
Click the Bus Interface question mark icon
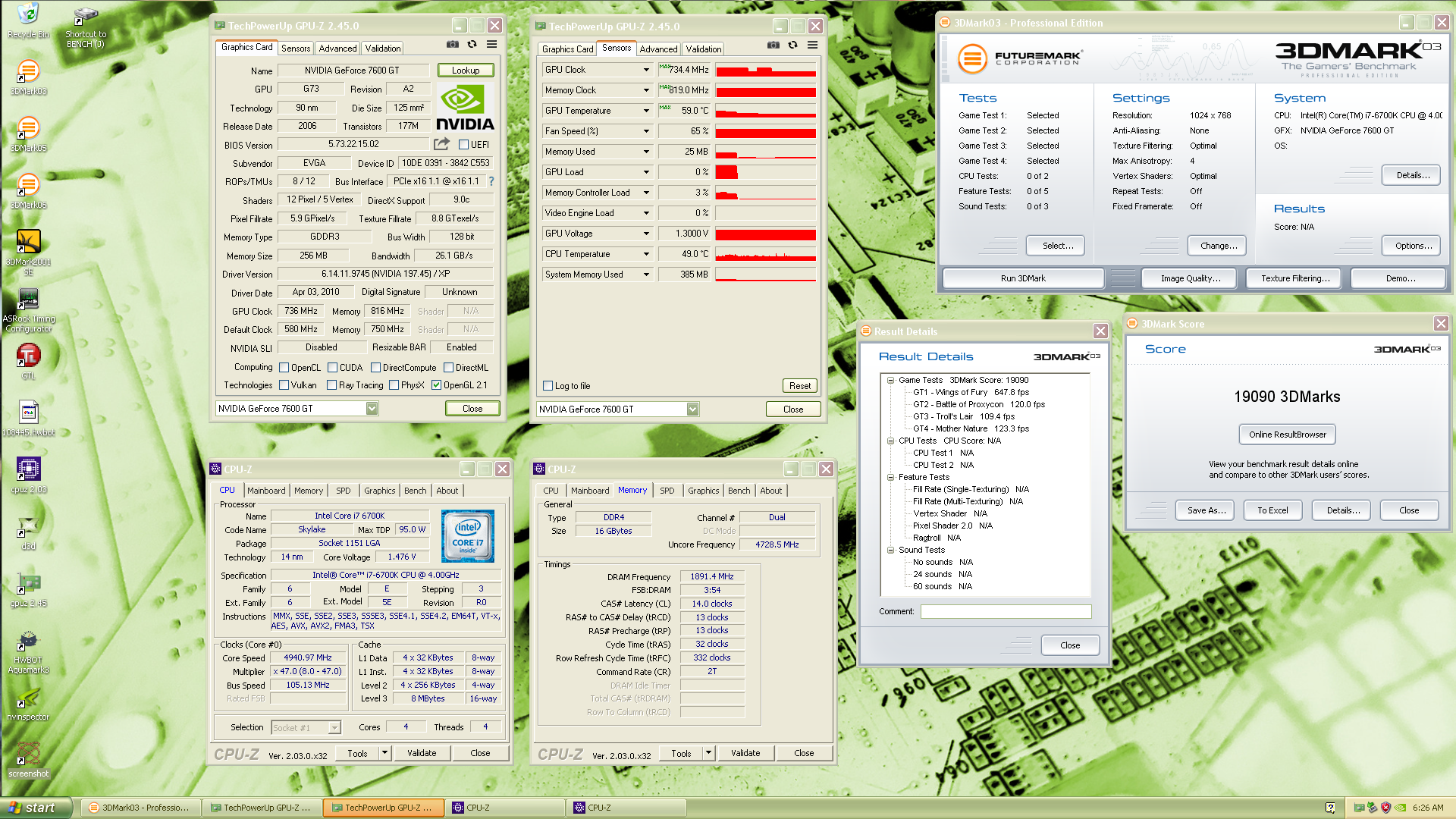(x=491, y=181)
